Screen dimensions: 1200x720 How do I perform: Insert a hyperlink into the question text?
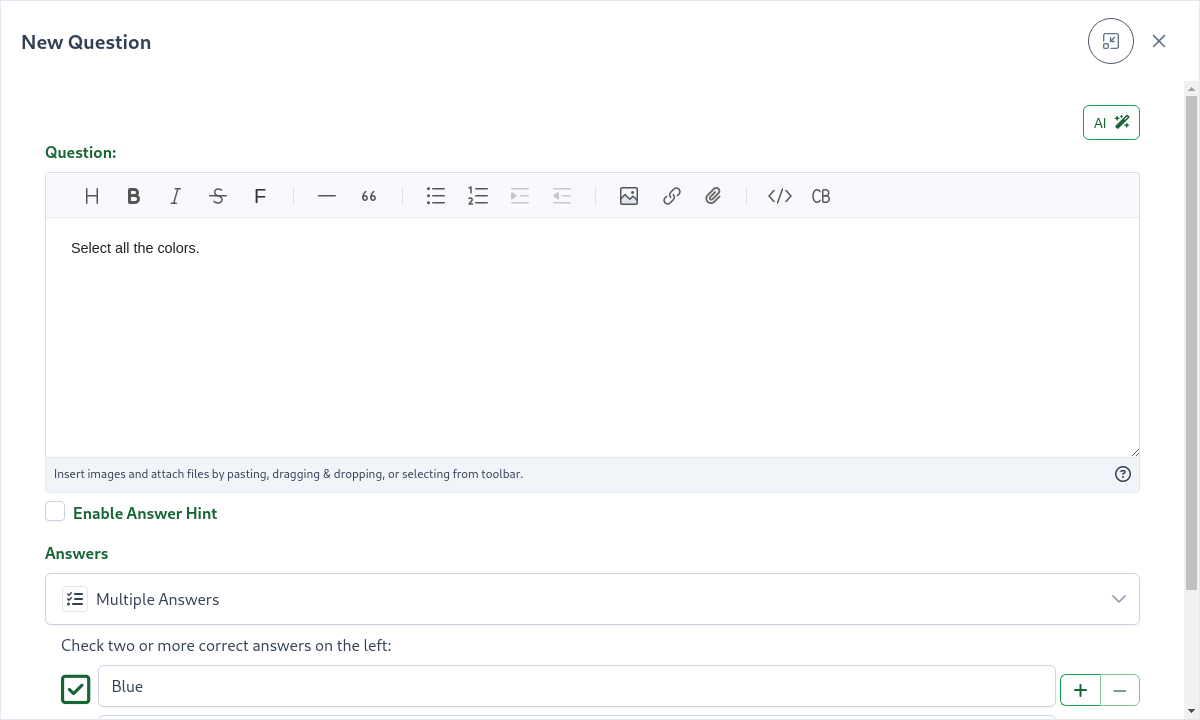coord(671,196)
